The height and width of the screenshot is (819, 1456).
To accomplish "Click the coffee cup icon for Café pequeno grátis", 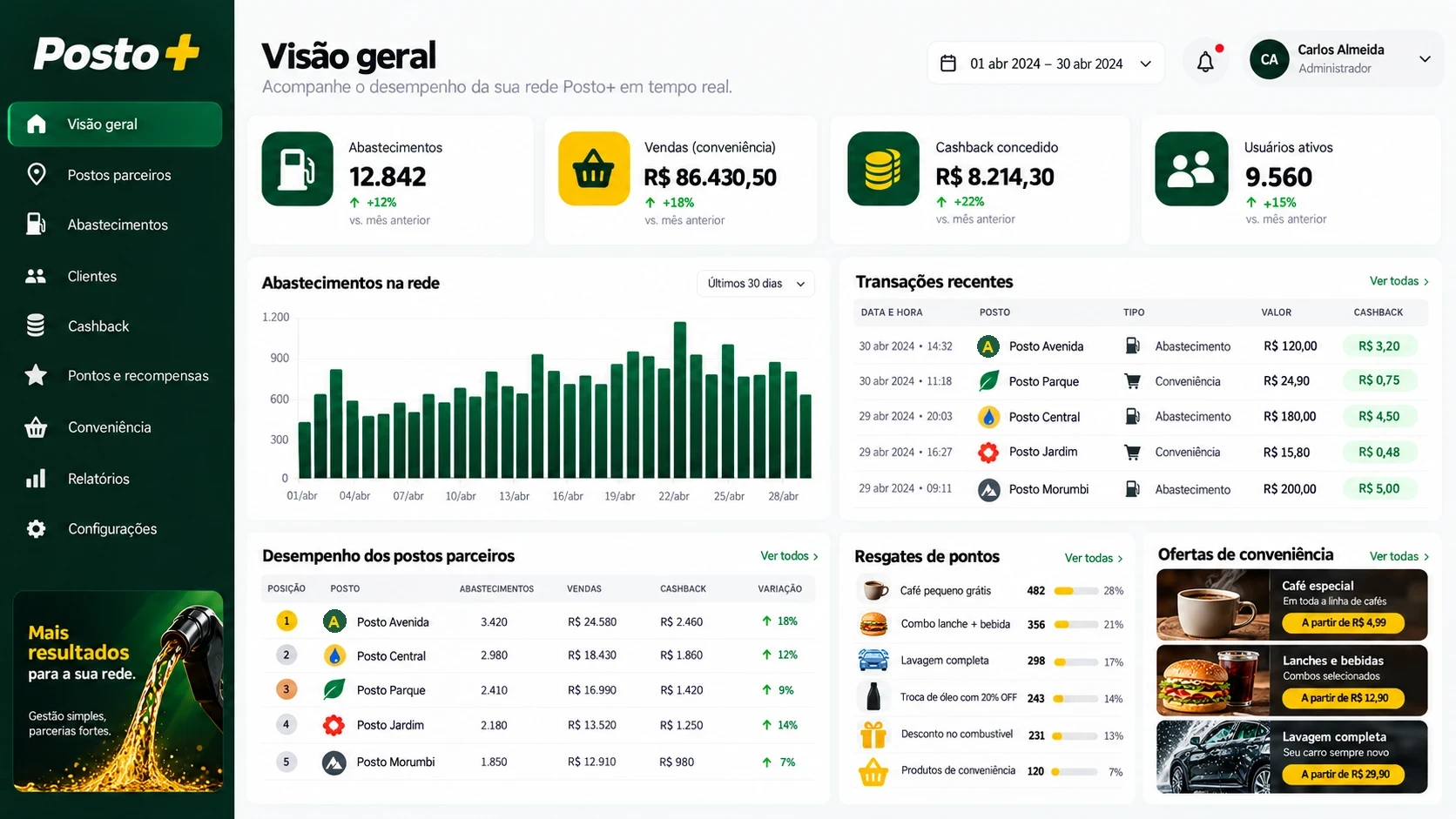I will point(873,590).
